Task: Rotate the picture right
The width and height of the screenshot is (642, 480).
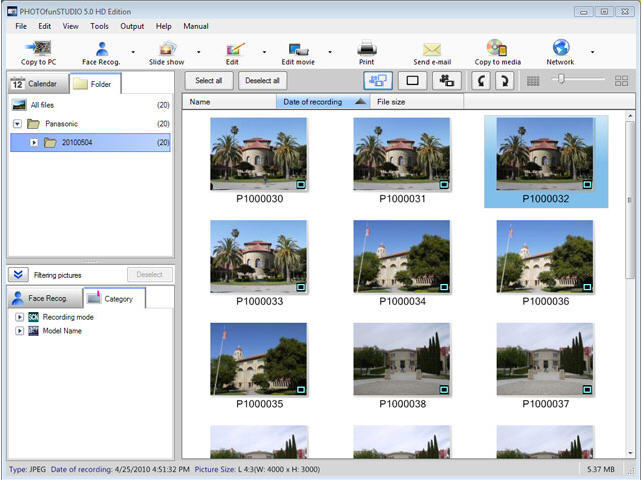Action: pos(505,80)
